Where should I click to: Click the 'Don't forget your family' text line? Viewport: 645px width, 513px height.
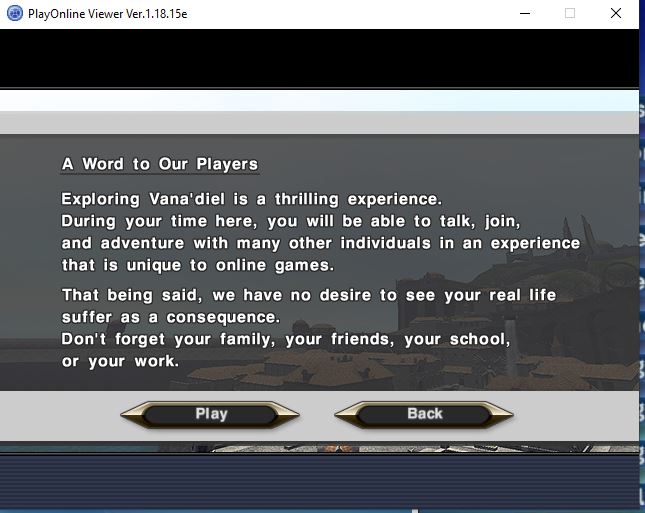(x=286, y=339)
